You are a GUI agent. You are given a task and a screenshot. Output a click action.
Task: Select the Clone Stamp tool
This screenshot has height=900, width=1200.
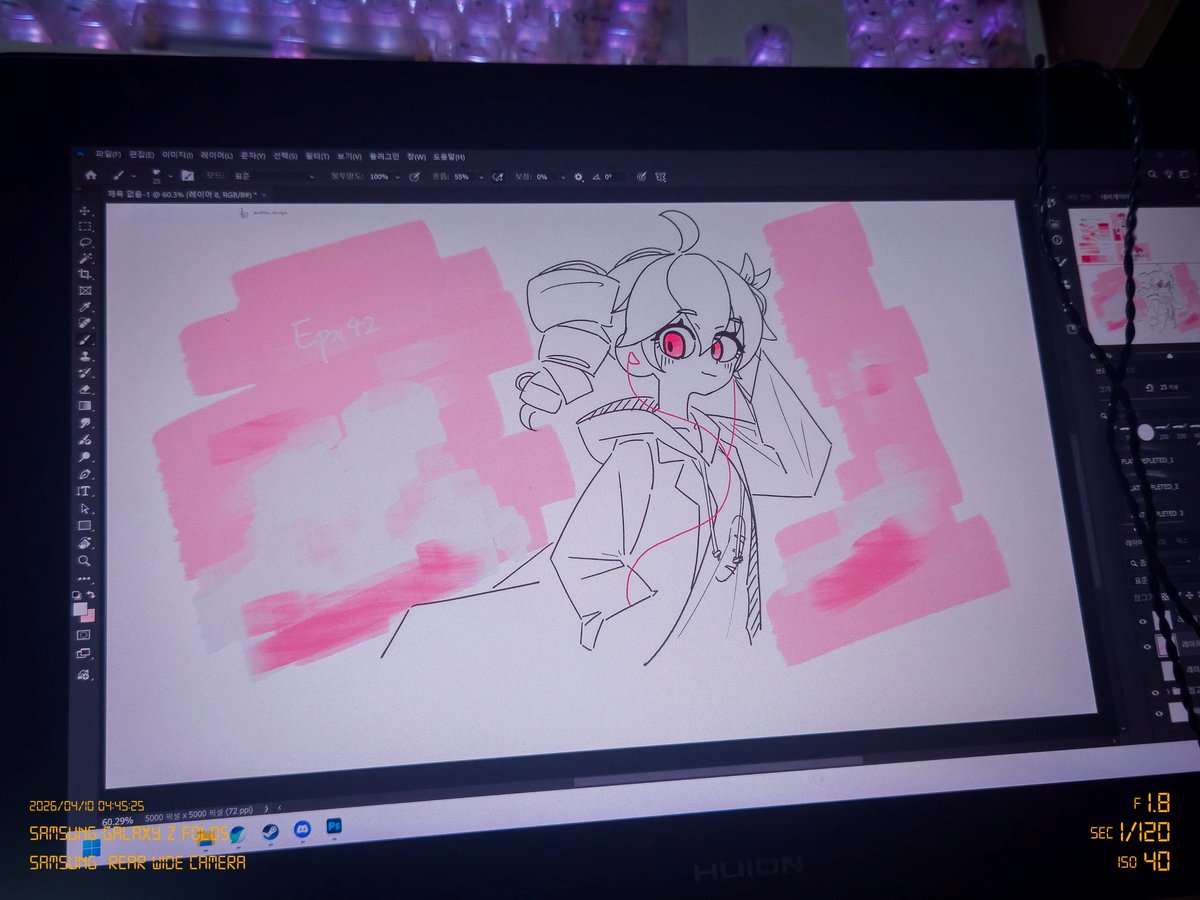[85, 357]
